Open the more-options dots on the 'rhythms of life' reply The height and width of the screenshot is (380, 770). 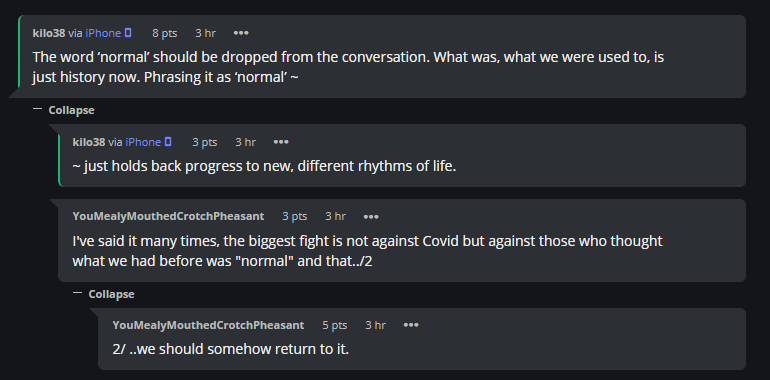click(281, 142)
